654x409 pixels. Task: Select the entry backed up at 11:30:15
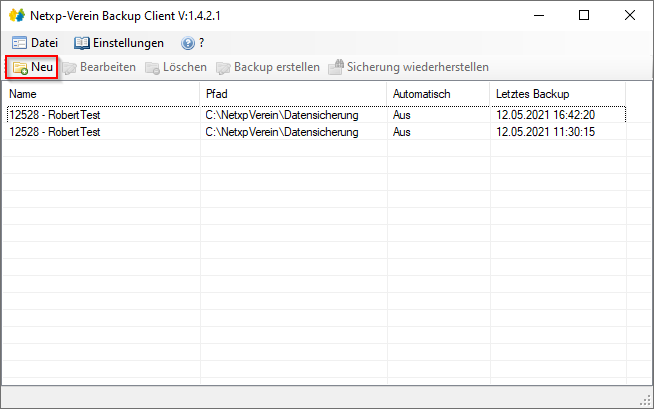point(316,132)
